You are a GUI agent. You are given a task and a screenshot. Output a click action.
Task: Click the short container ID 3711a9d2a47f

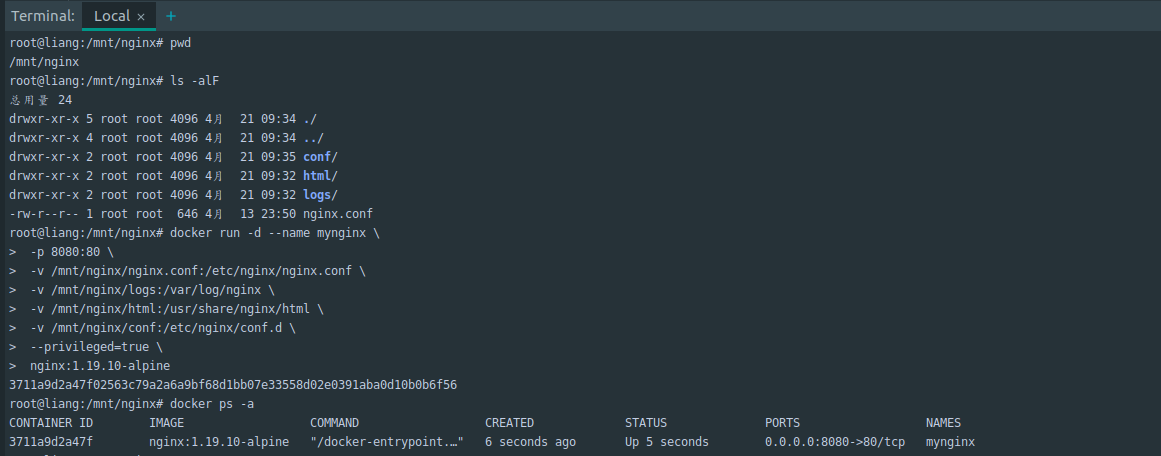tap(51, 442)
